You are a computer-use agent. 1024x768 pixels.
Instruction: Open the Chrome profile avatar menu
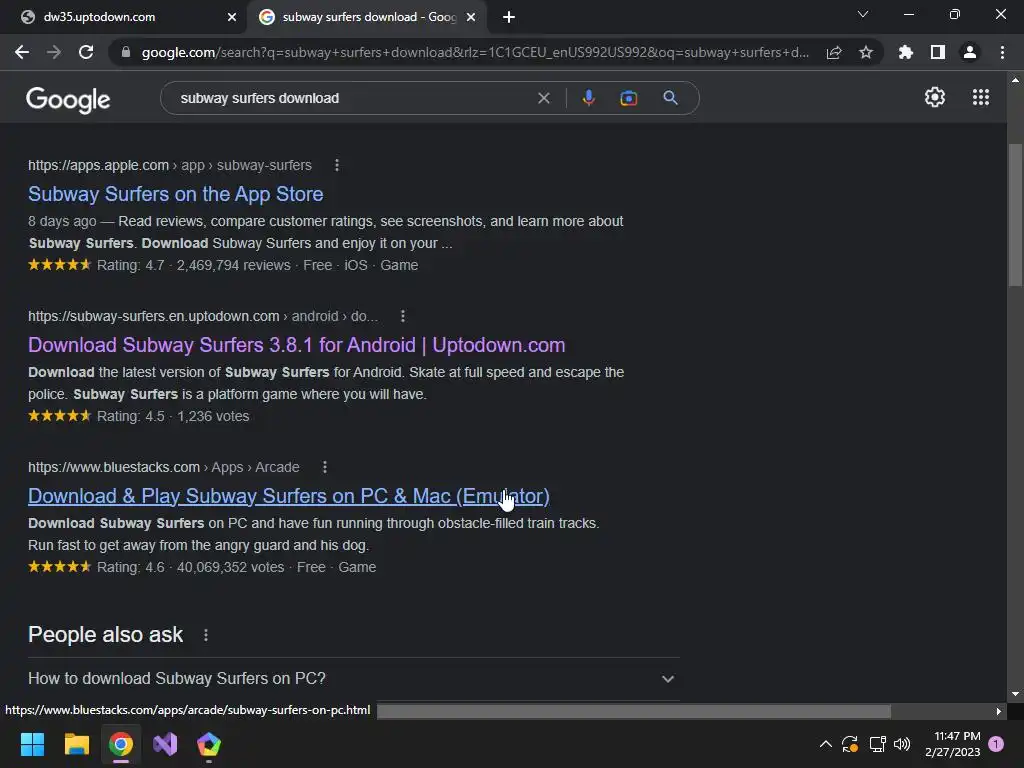970,52
